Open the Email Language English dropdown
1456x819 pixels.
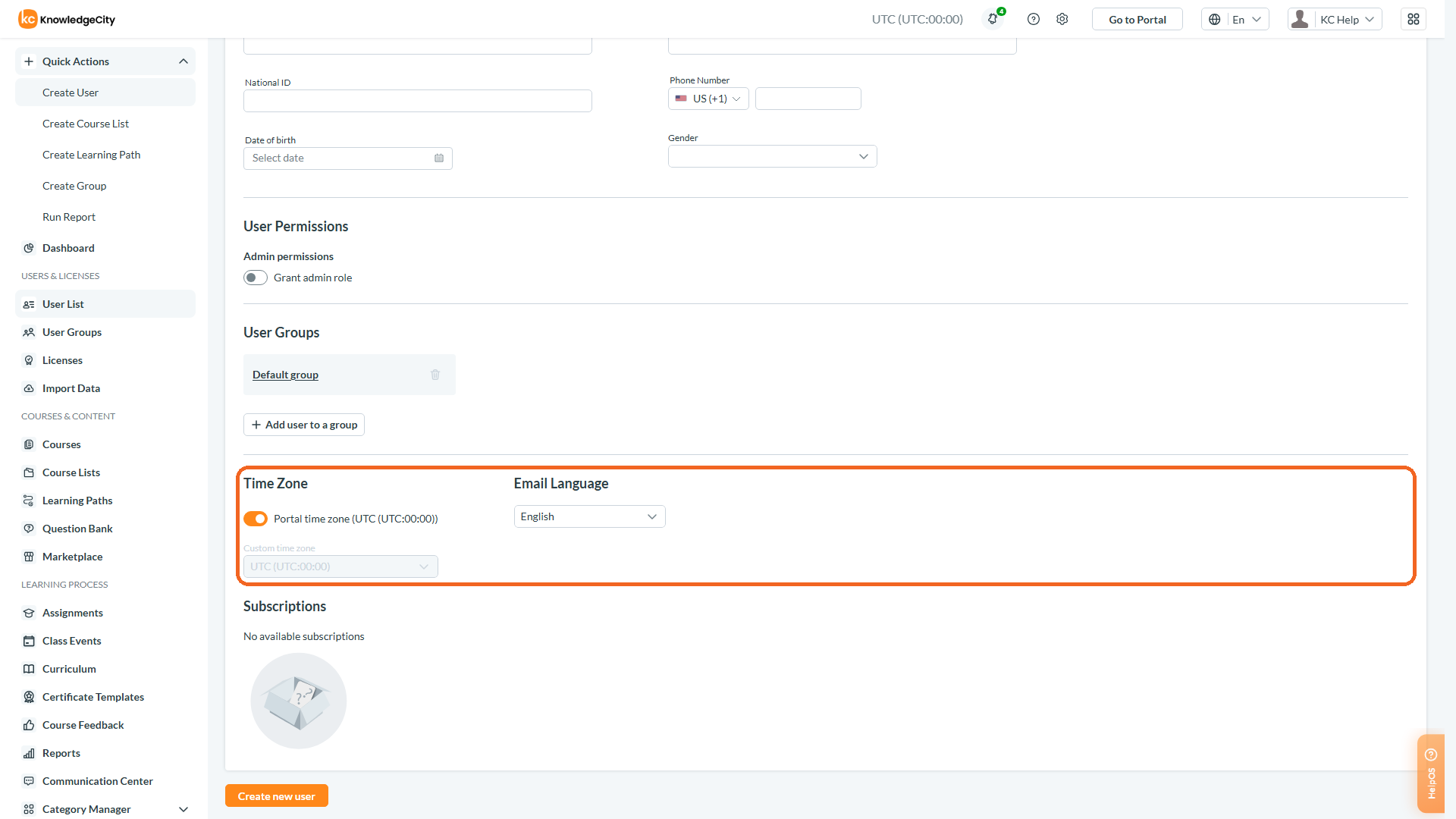click(589, 516)
